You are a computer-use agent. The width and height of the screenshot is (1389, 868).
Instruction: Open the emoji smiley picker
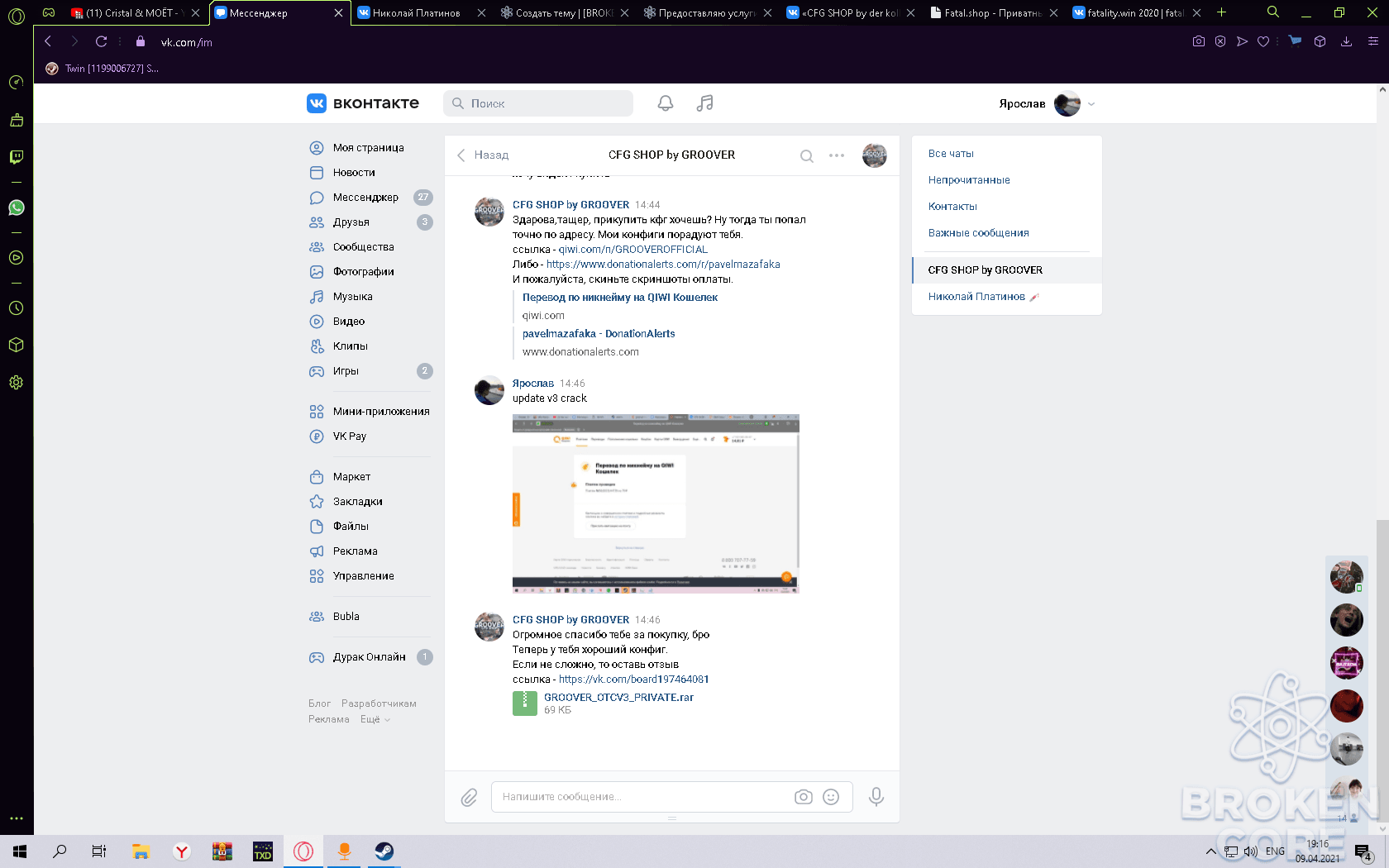pos(831,797)
